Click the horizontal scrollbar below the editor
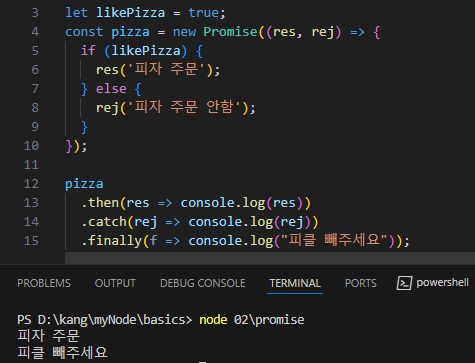 [x=270, y=258]
